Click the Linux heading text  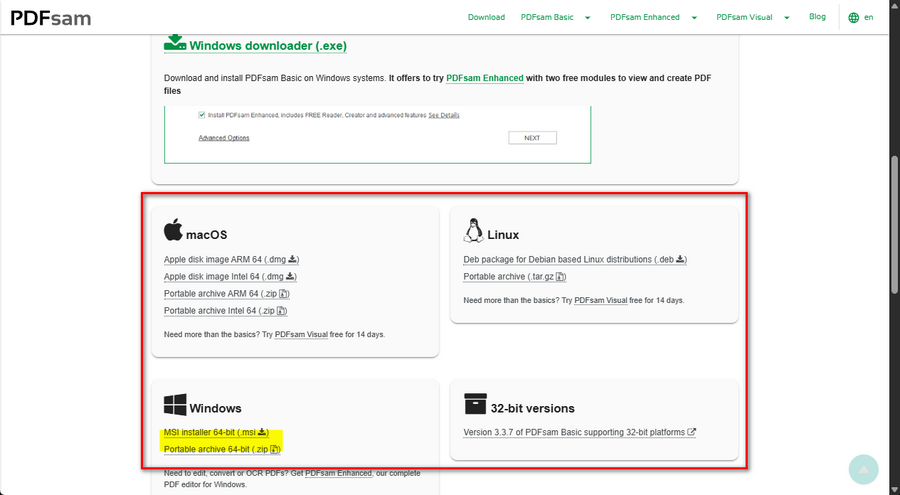click(503, 235)
